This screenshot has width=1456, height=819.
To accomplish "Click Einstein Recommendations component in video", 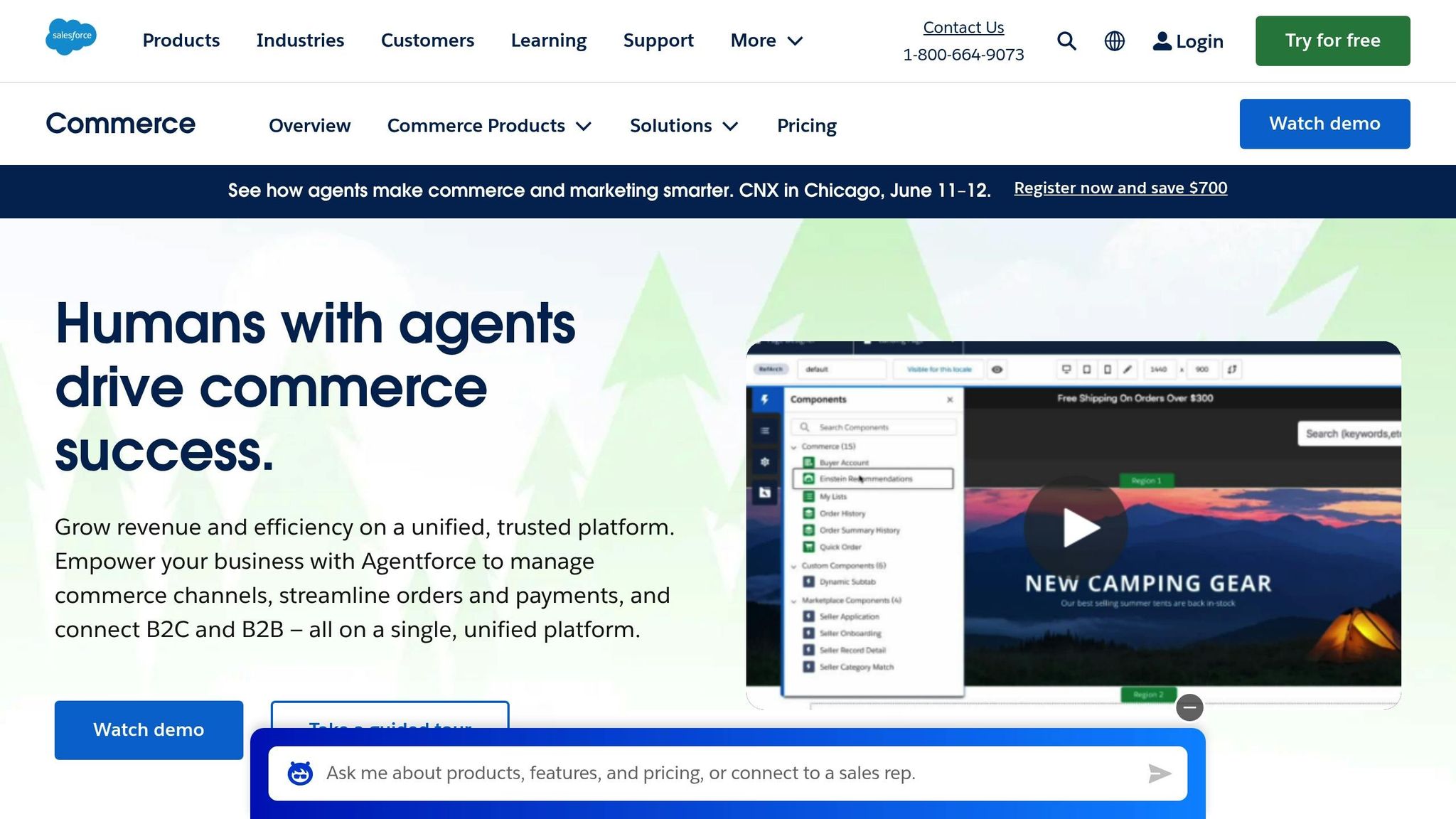I will pos(873,478).
